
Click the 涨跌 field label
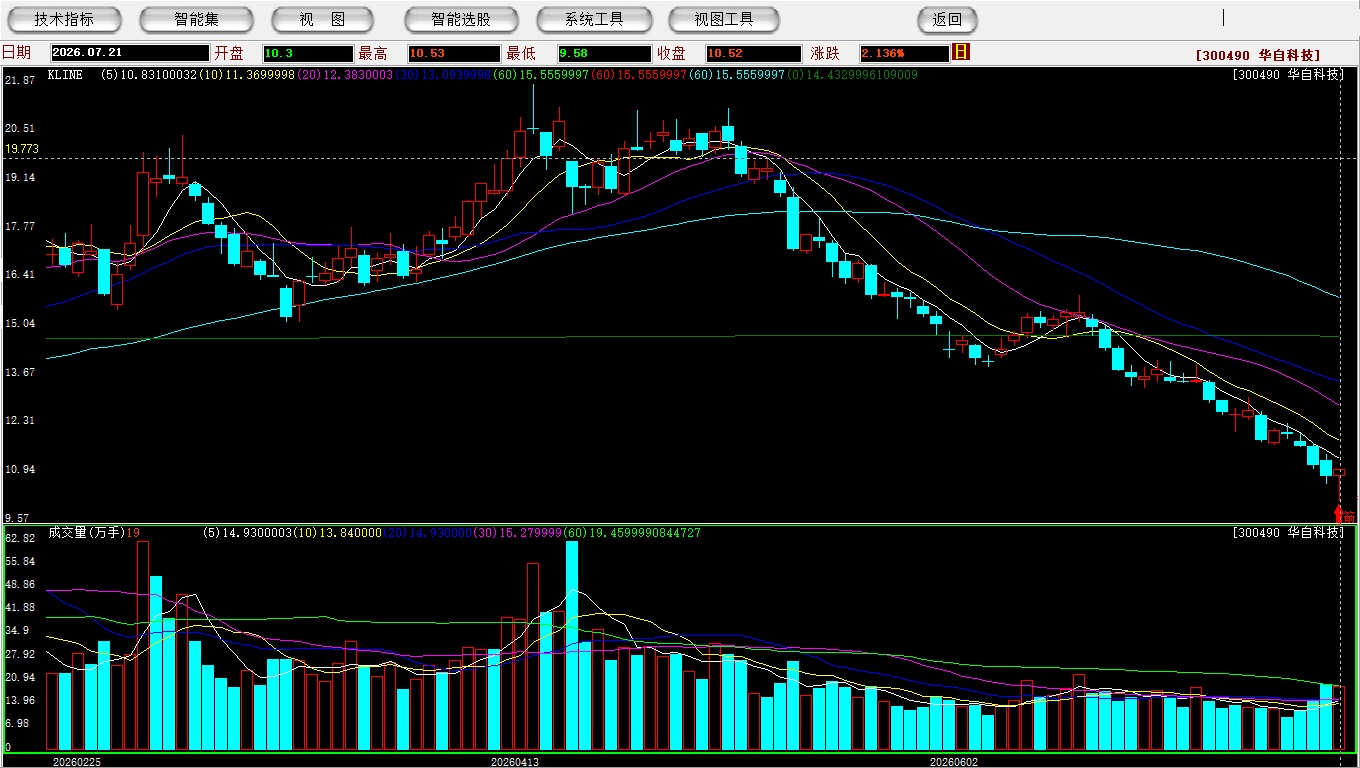click(x=825, y=53)
